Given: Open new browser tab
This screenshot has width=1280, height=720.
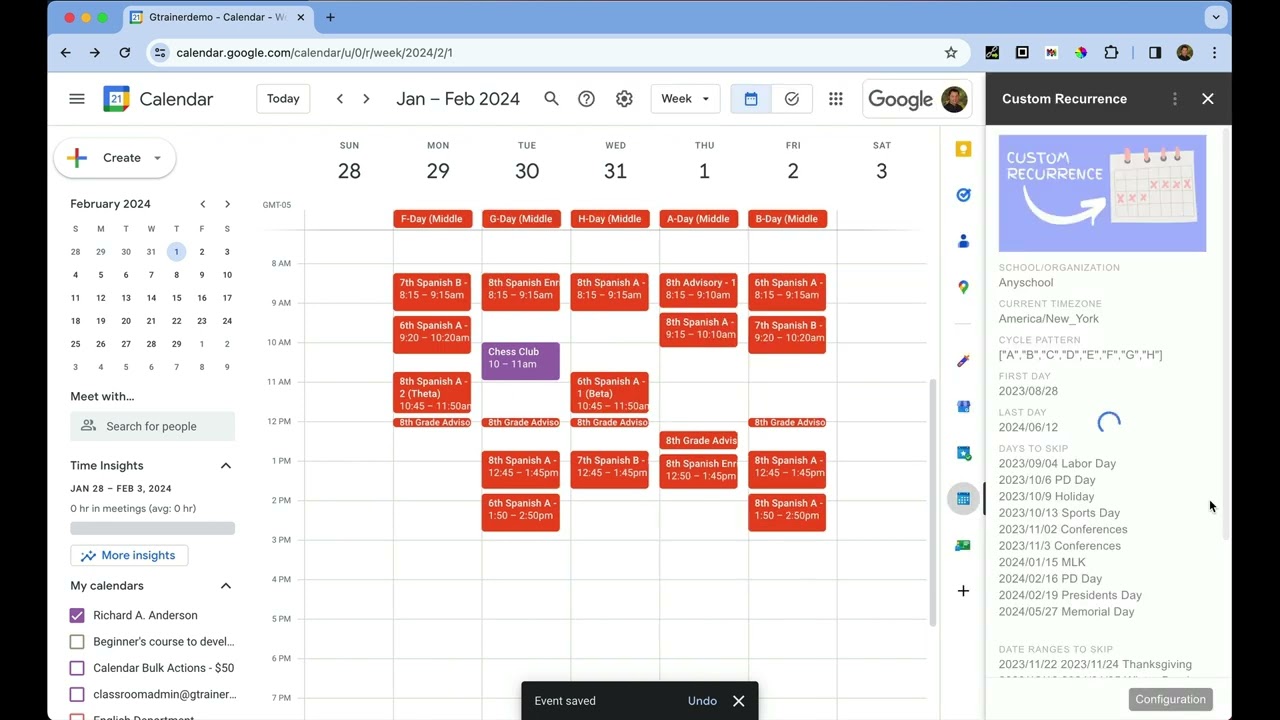Looking at the screenshot, I should point(330,17).
